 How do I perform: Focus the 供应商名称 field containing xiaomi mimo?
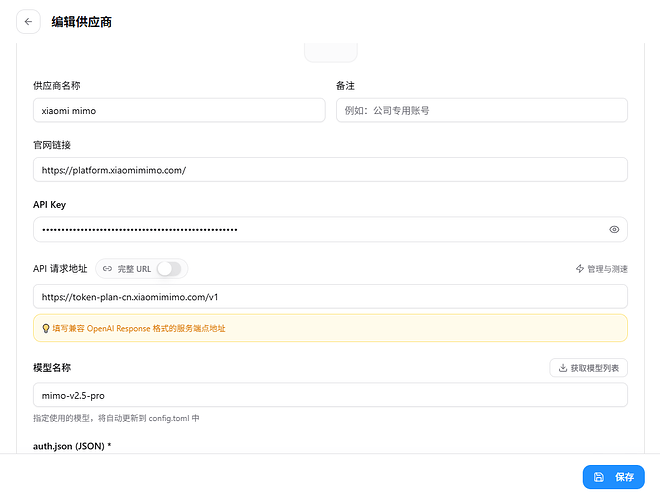[x=179, y=111]
